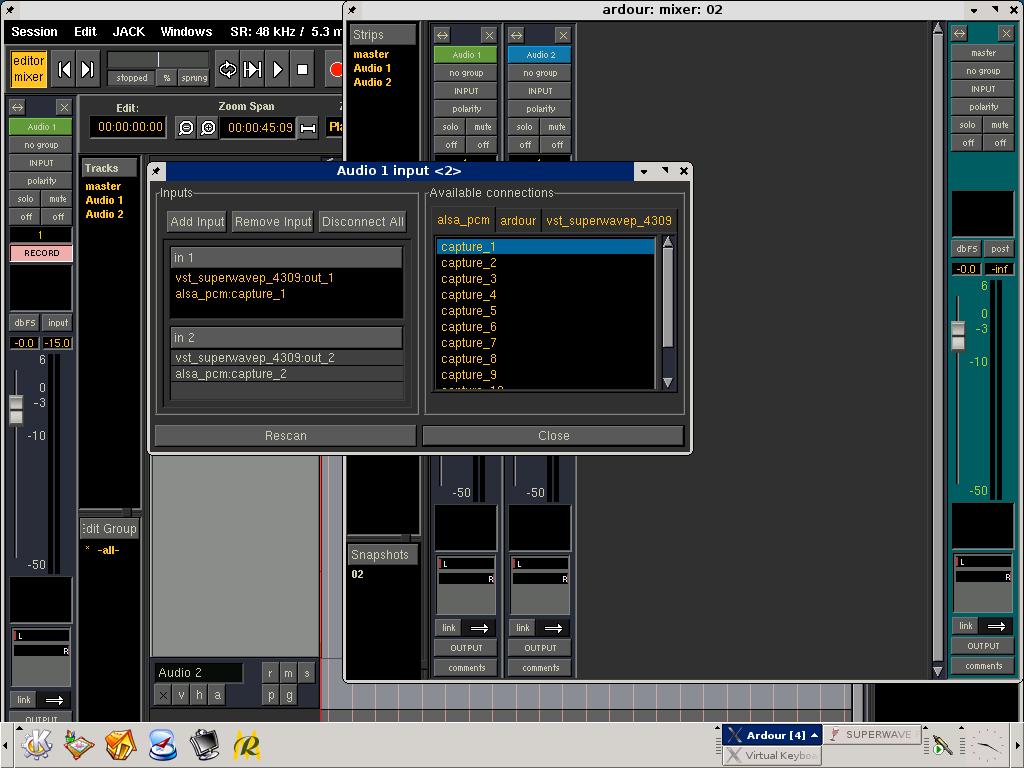Switch to alsa_pcm connections tab

click(x=463, y=221)
